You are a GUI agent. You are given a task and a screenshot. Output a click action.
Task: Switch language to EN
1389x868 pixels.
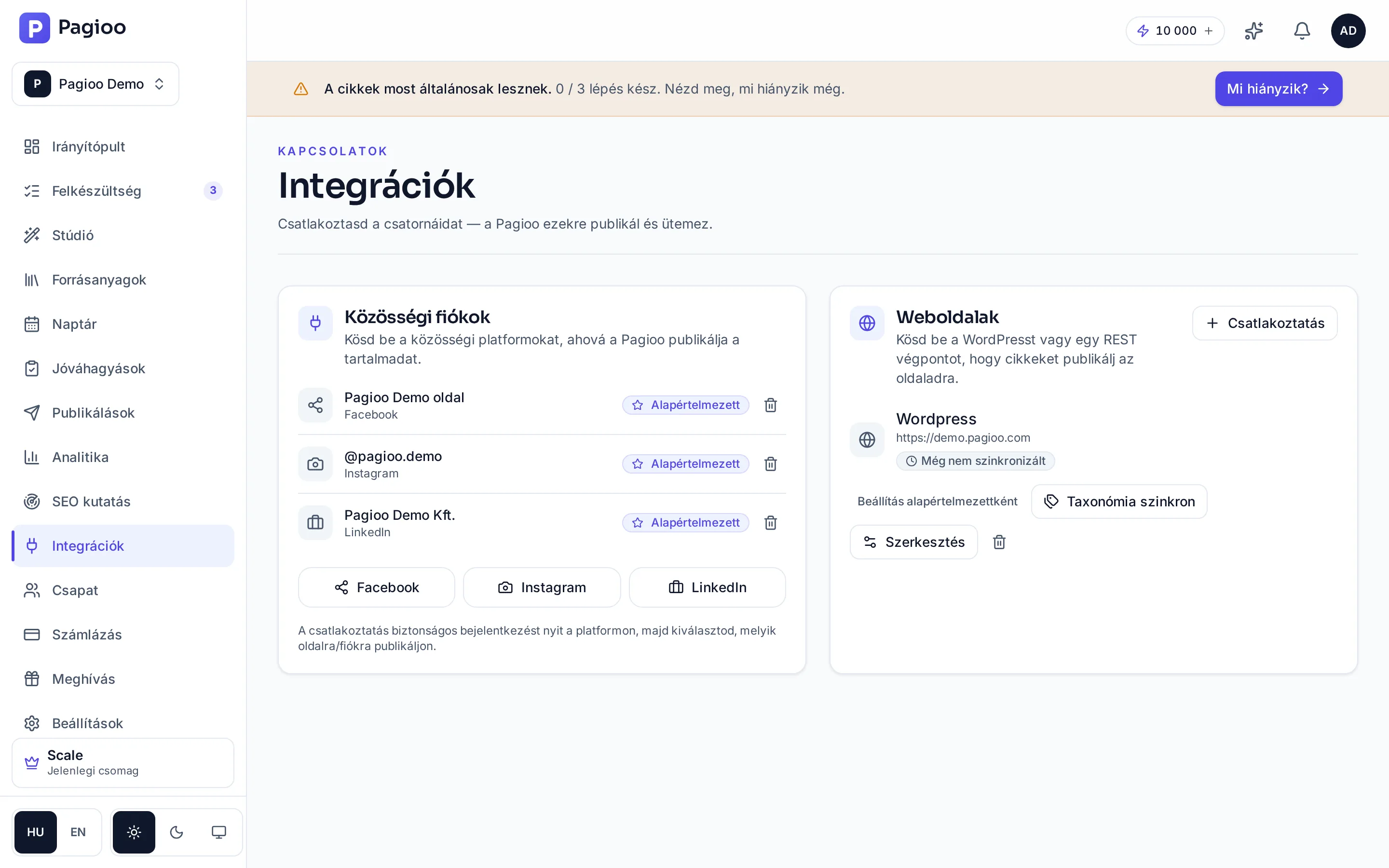click(x=78, y=832)
